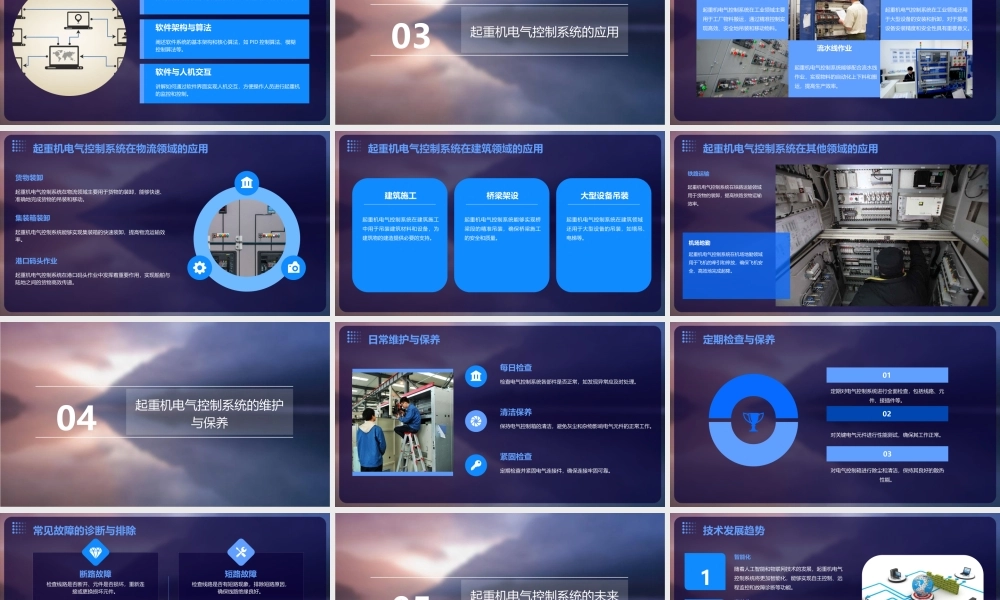
Task: Click the wrench tools icon above 短路故障
Action: pos(240,552)
